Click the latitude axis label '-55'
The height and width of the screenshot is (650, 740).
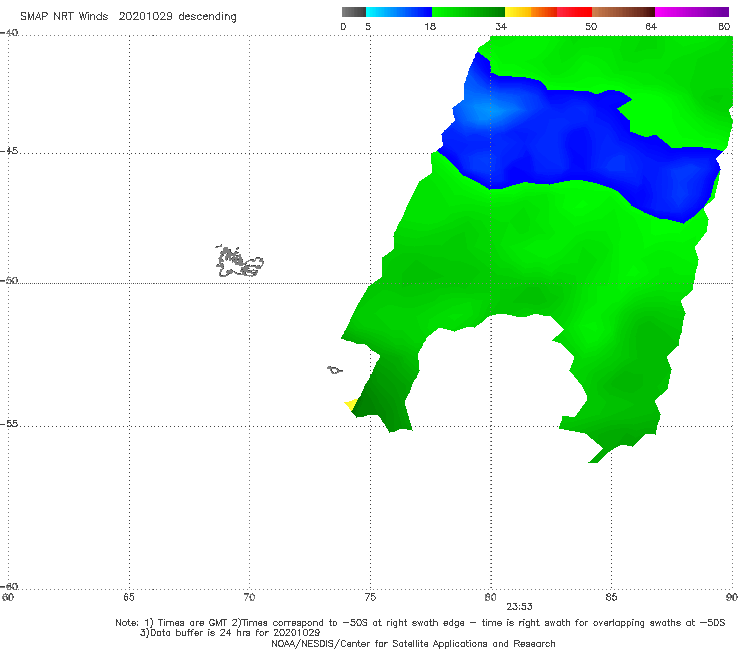click(9, 424)
